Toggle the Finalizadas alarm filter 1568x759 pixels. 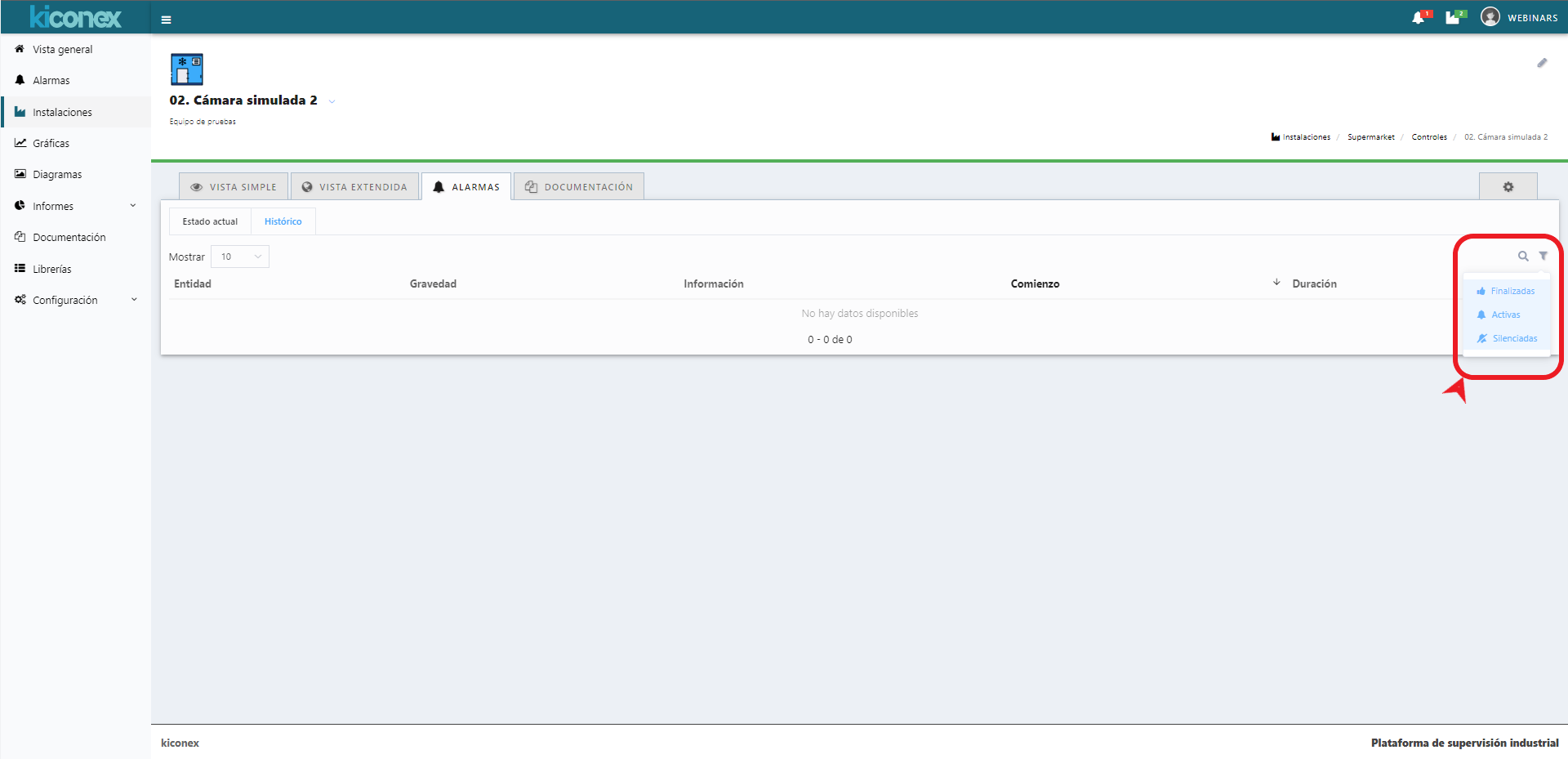[1506, 291]
